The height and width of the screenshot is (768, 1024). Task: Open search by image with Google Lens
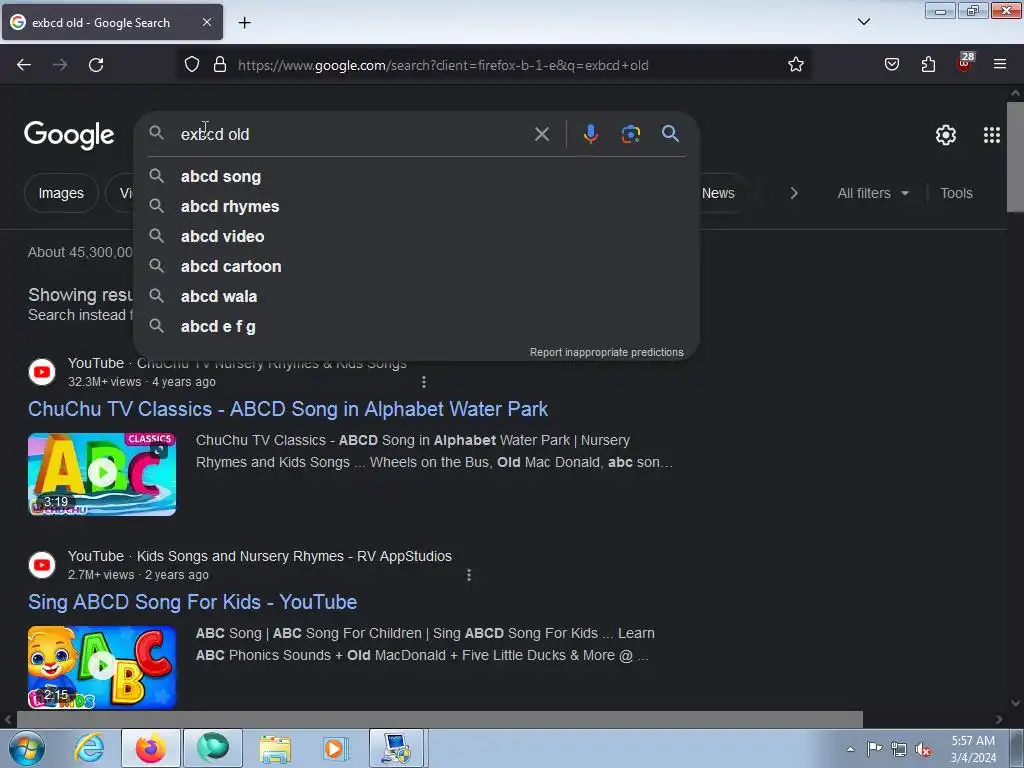coord(630,135)
